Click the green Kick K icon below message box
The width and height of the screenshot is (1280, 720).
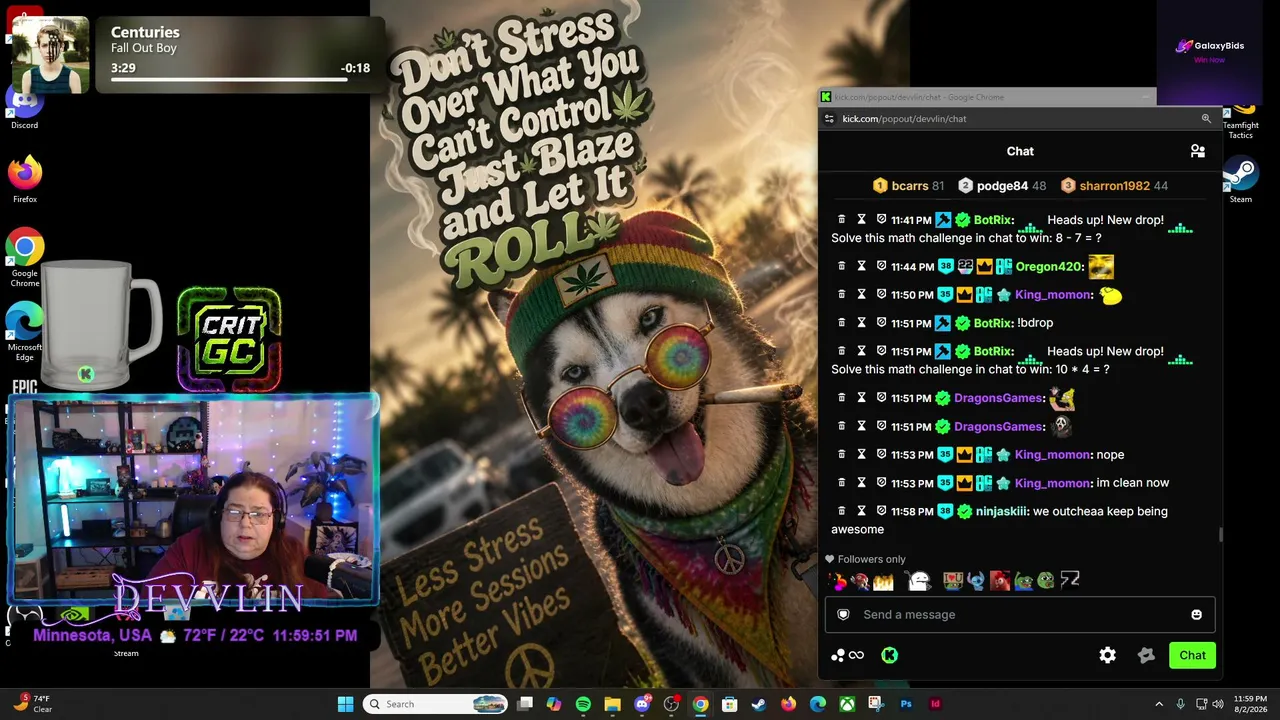point(889,655)
